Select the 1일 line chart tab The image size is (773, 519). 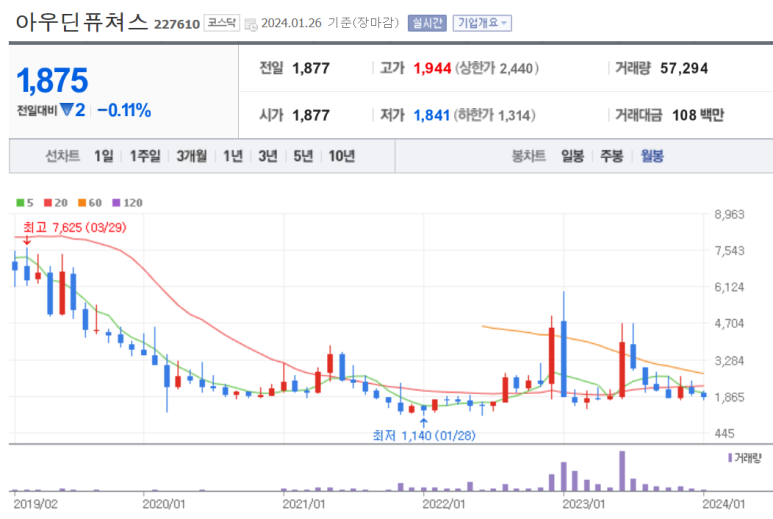tap(104, 156)
